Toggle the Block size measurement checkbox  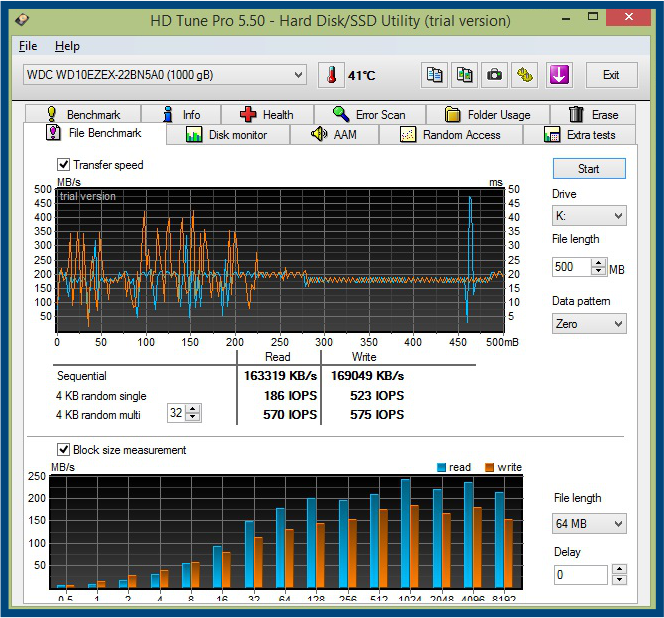(x=64, y=449)
